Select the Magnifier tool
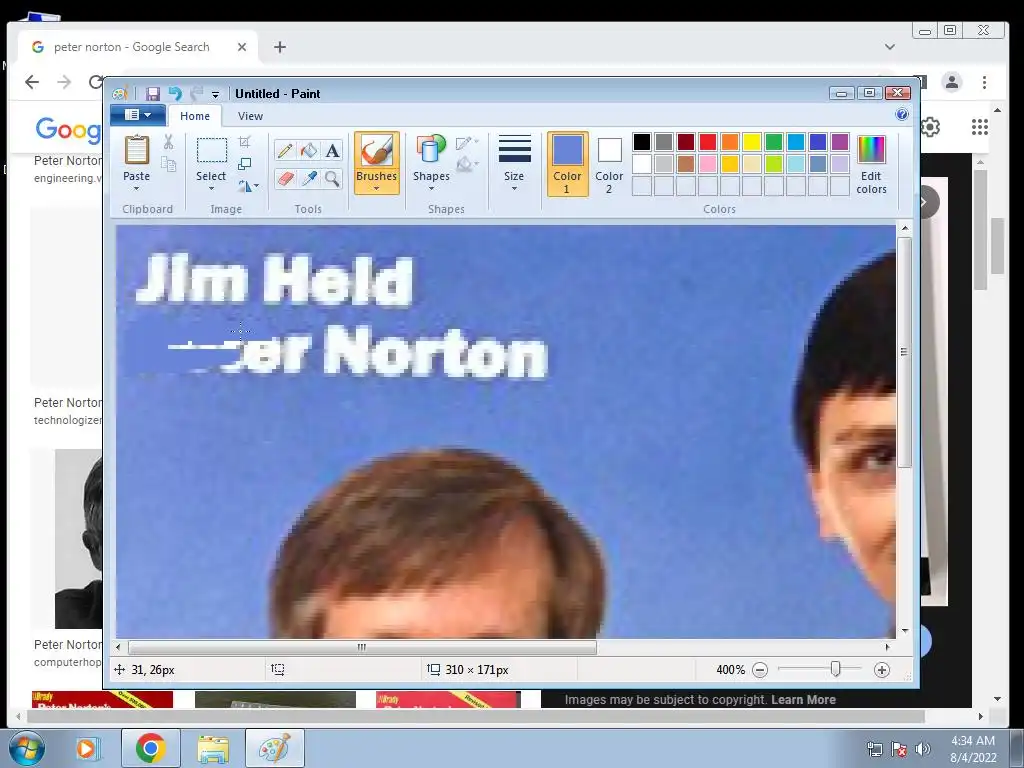This screenshot has width=1024, height=768. pyautogui.click(x=332, y=178)
